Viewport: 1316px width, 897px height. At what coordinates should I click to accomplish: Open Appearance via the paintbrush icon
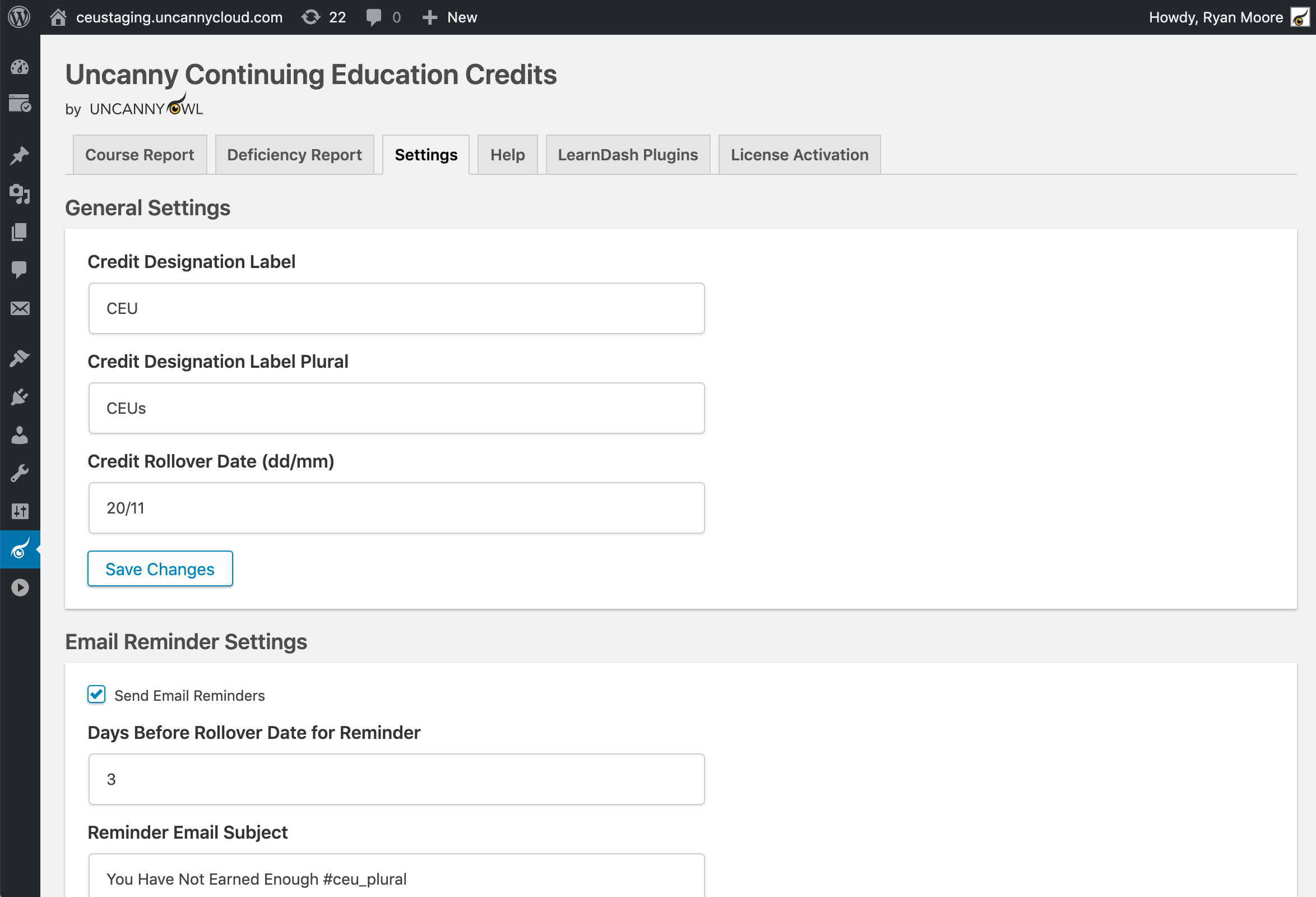pyautogui.click(x=20, y=358)
